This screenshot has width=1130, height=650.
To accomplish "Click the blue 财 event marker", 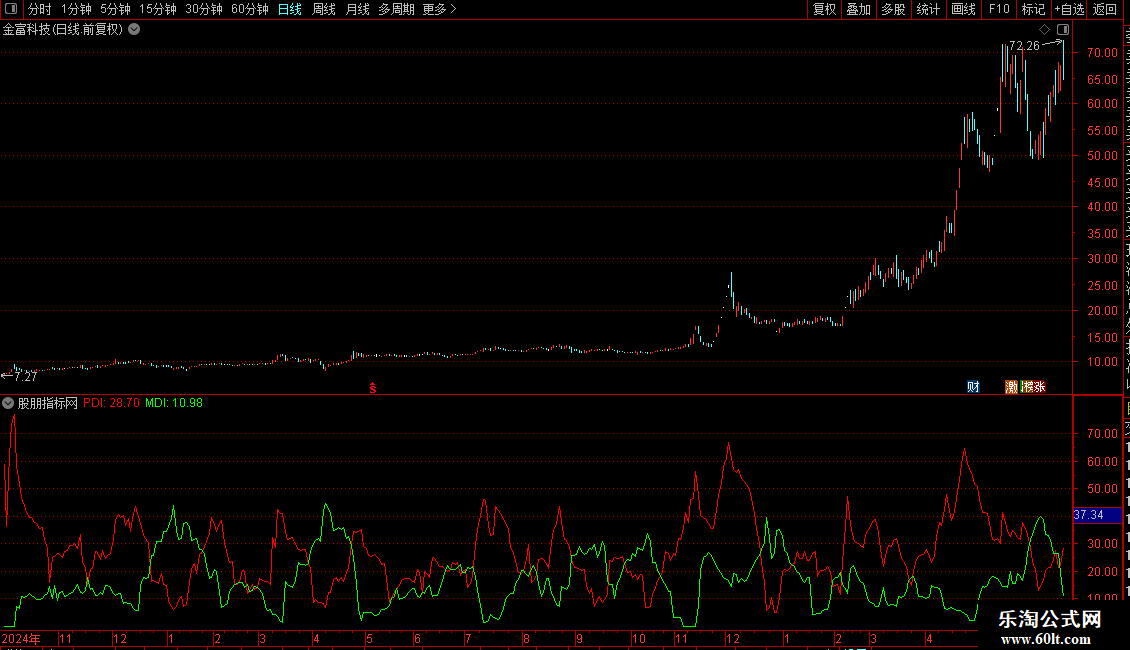I will click(973, 387).
